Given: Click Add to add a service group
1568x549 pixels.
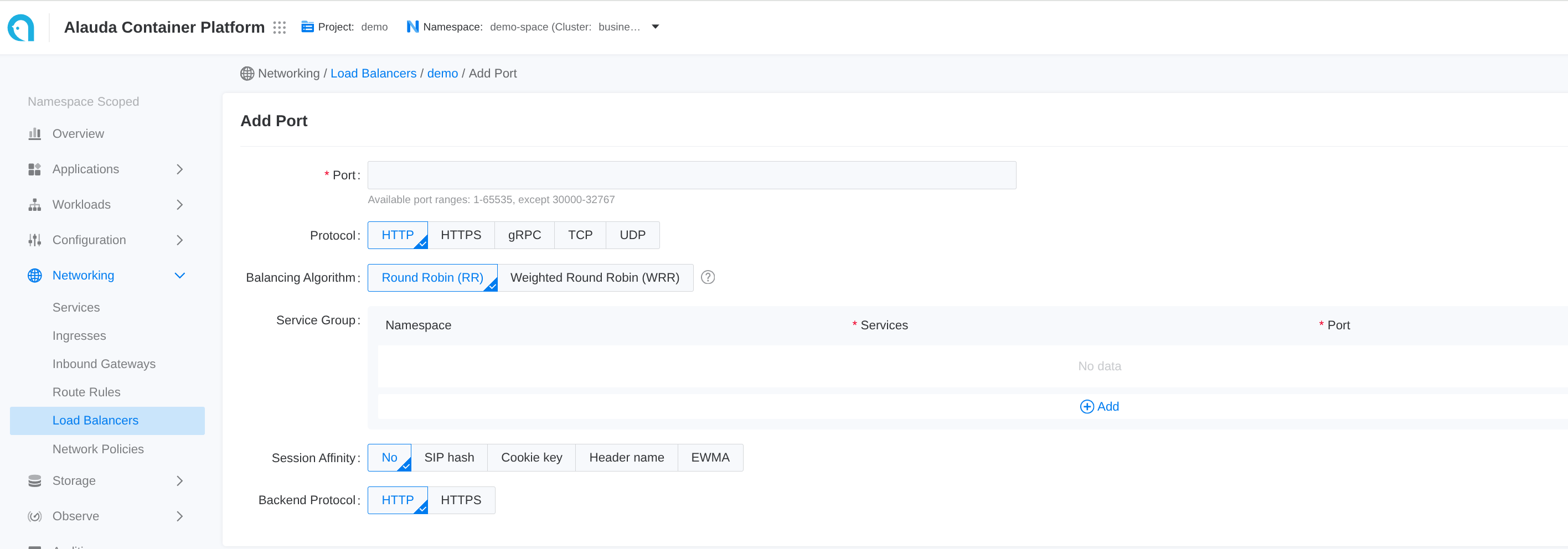Looking at the screenshot, I should coord(1099,407).
